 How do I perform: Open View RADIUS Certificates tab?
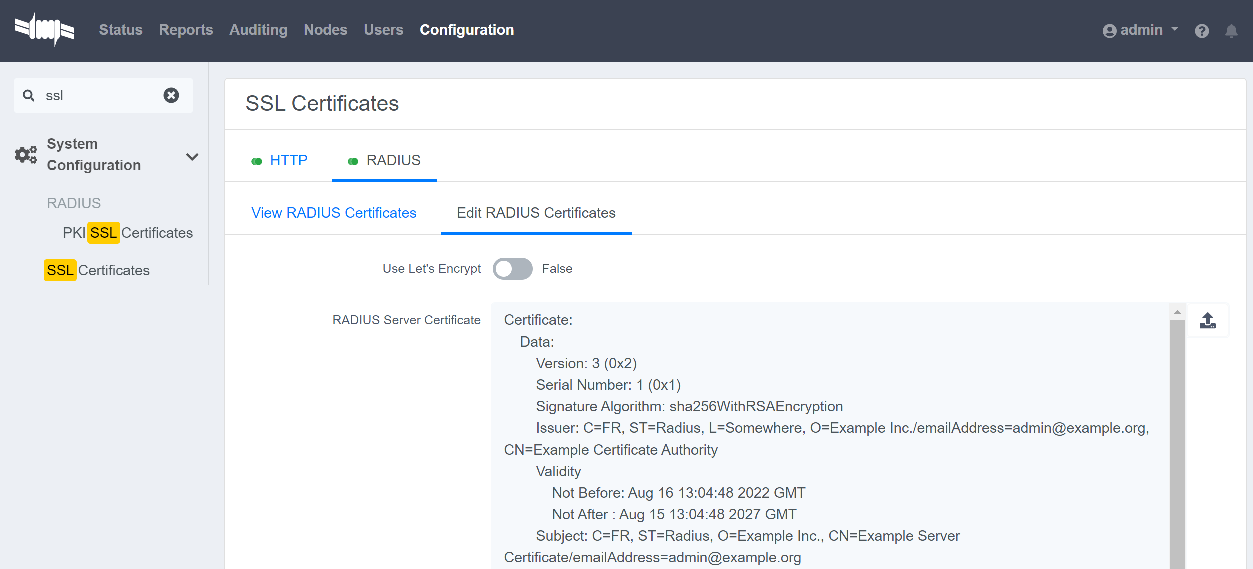(x=333, y=213)
